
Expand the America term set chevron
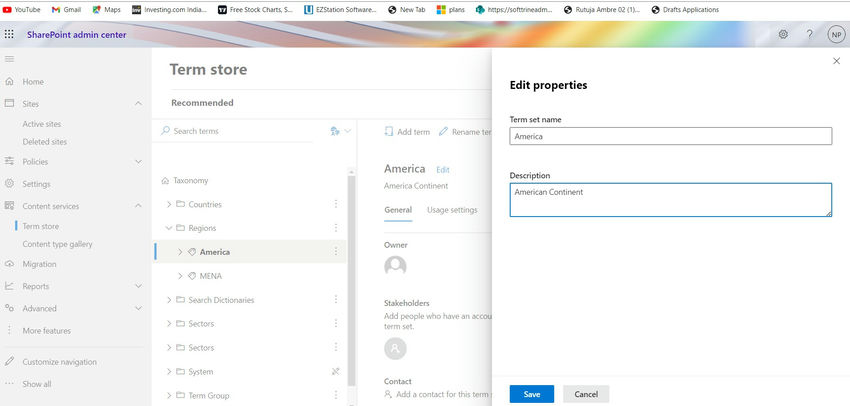point(181,252)
